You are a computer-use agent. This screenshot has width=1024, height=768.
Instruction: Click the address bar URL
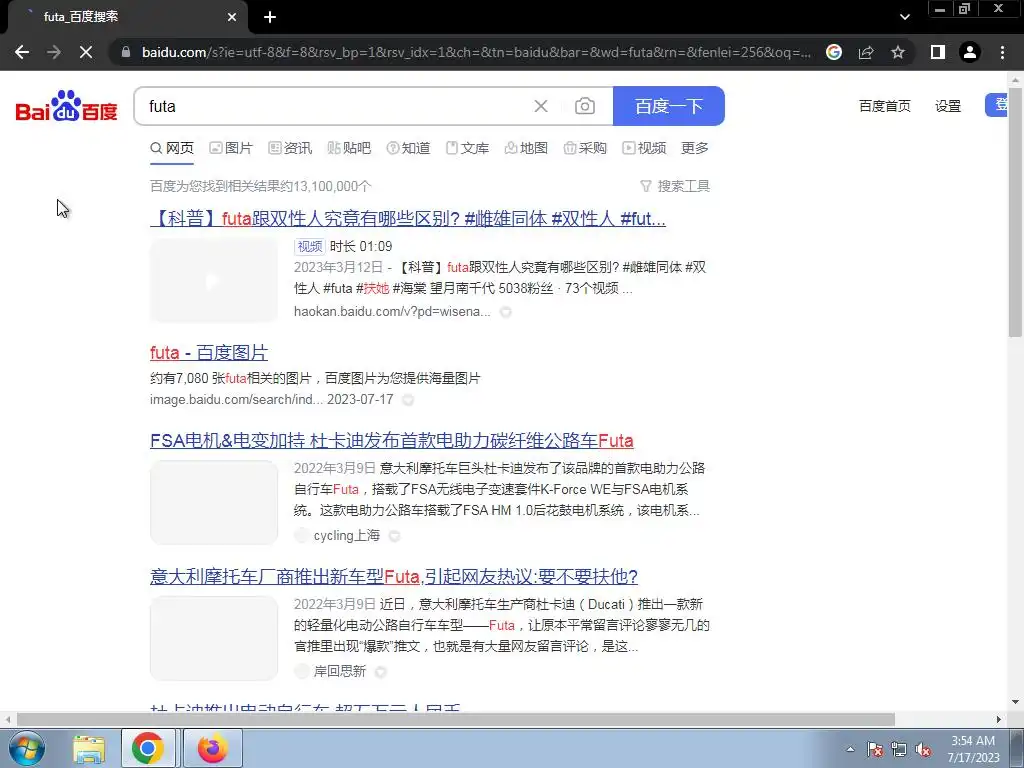pos(476,52)
